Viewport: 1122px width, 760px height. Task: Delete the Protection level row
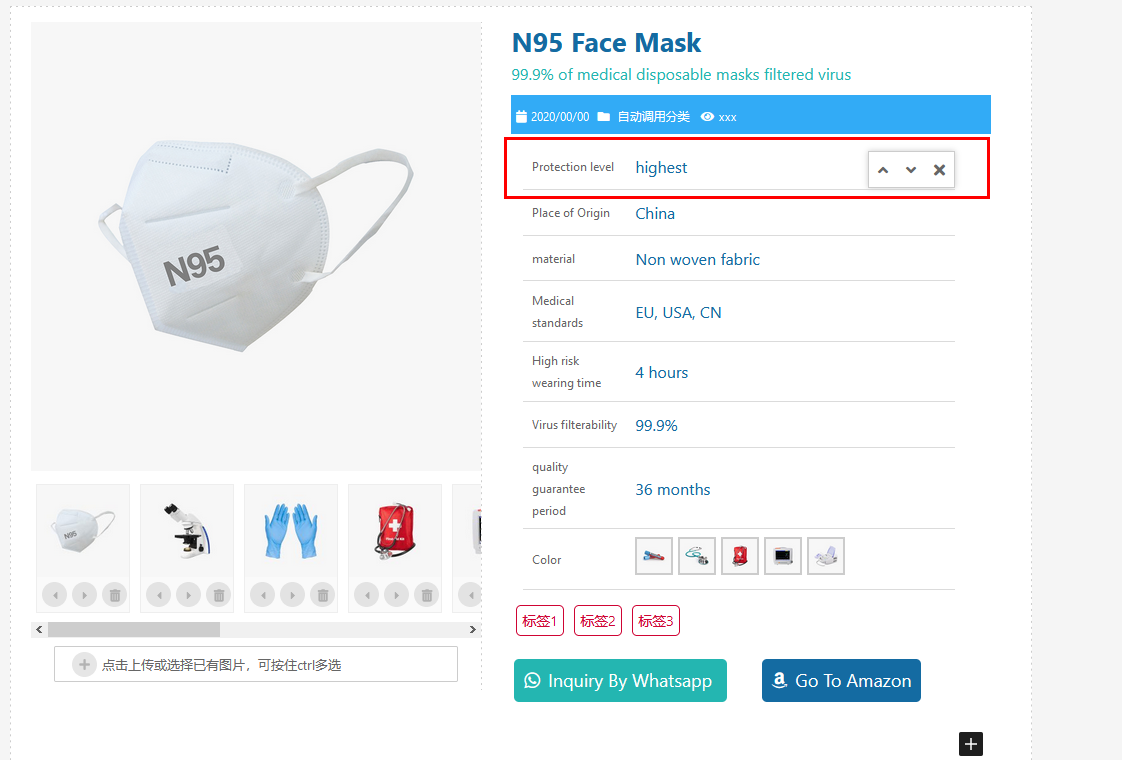tap(939, 170)
